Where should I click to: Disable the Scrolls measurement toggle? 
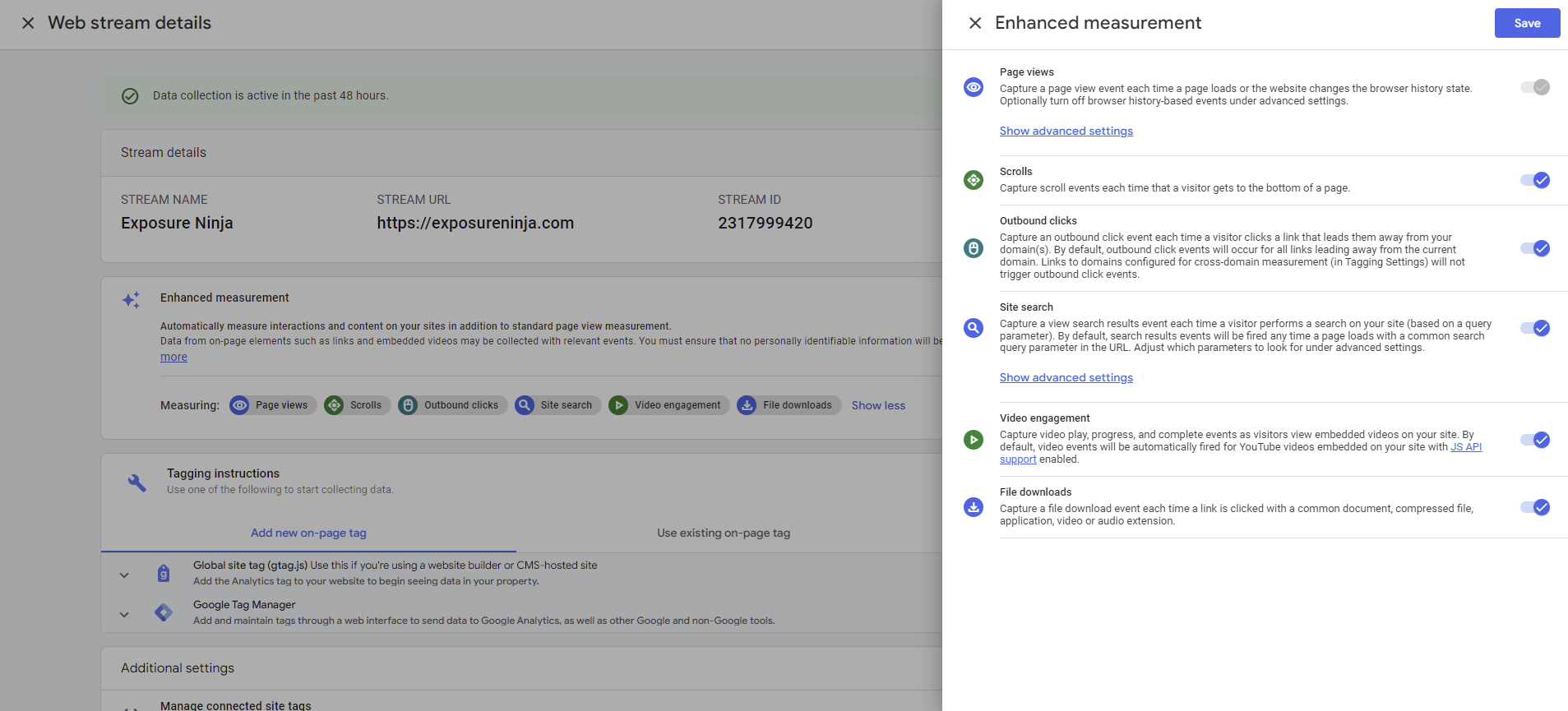1535,180
